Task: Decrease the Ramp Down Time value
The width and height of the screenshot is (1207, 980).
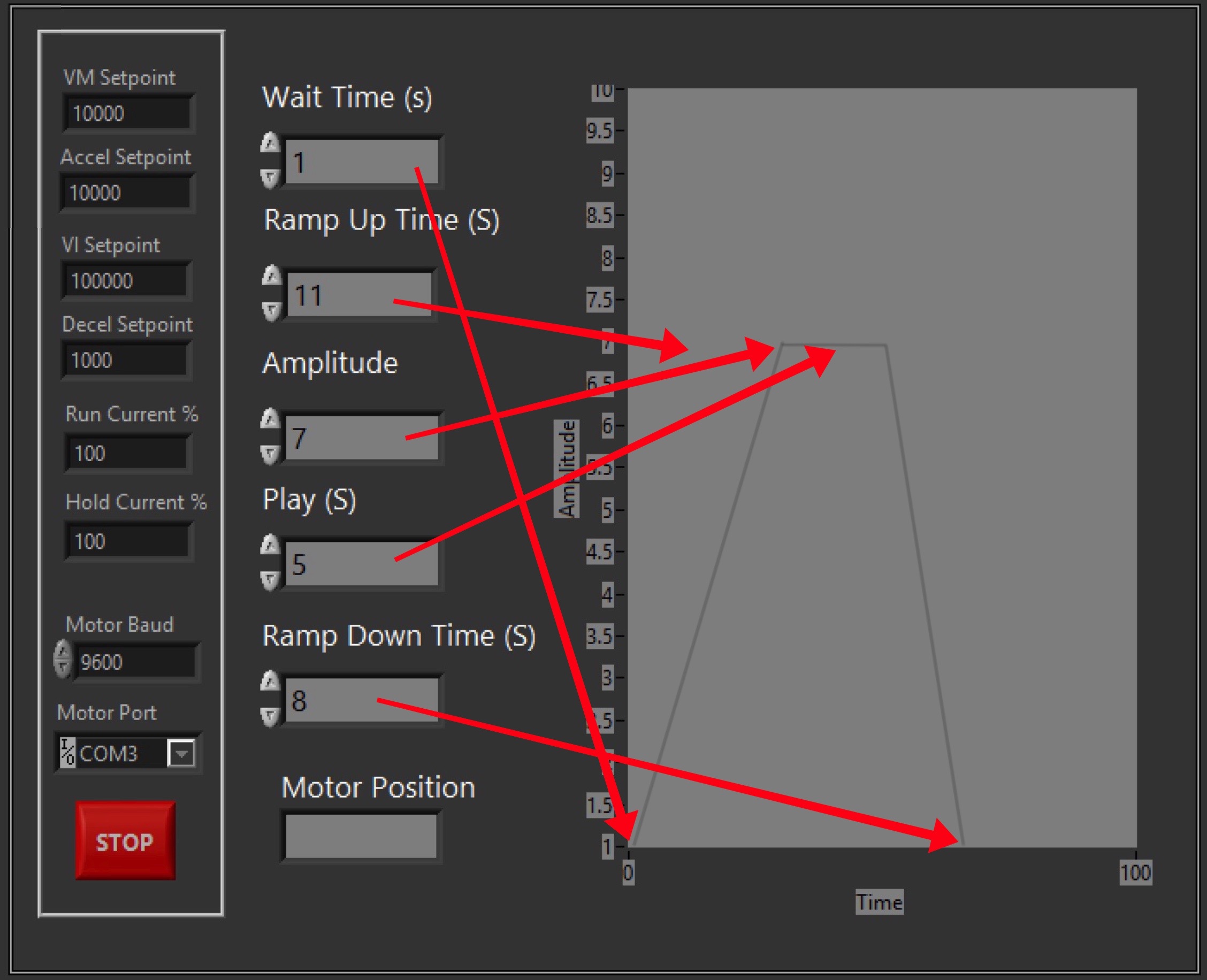Action: tap(270, 716)
